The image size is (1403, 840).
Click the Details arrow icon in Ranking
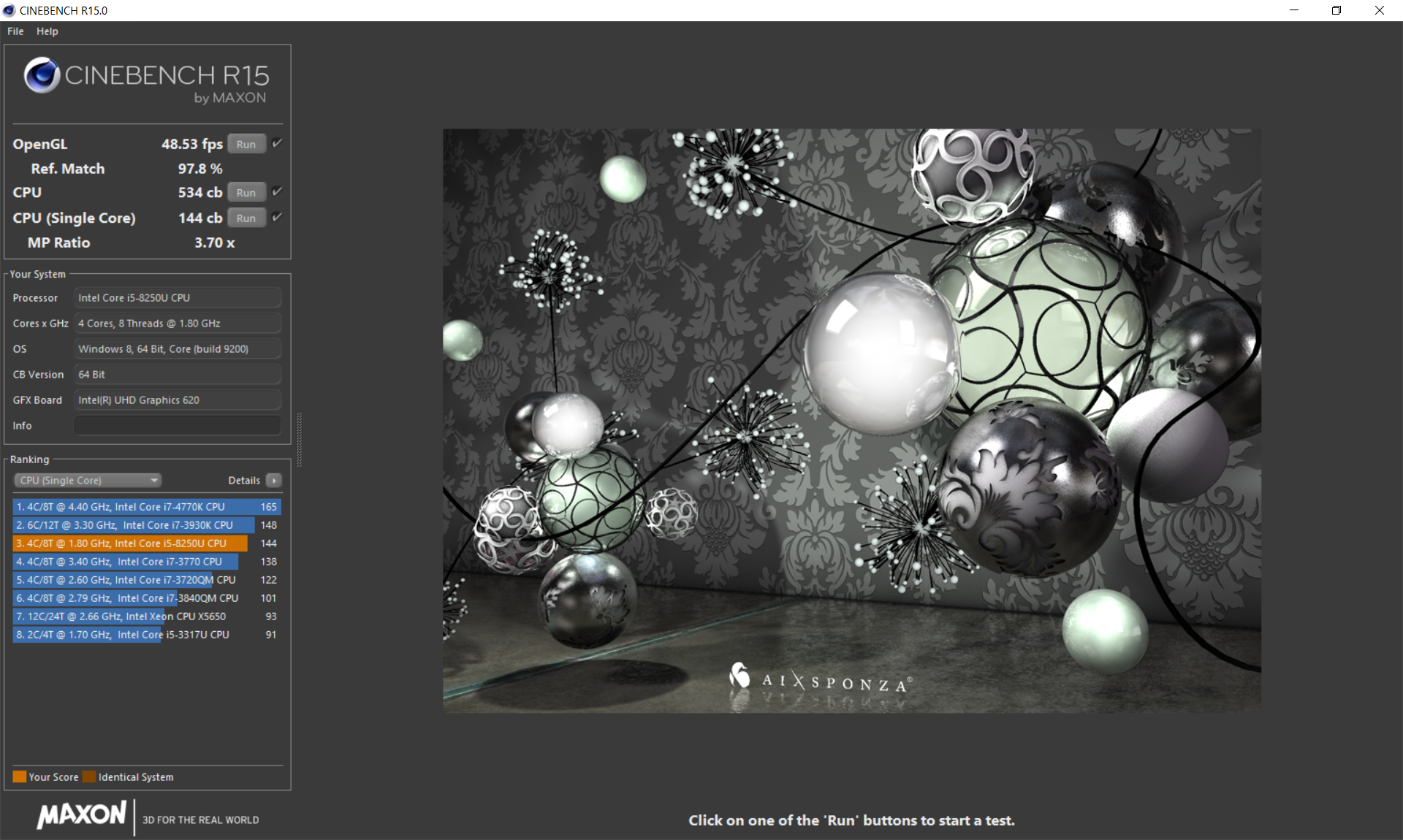[x=274, y=481]
